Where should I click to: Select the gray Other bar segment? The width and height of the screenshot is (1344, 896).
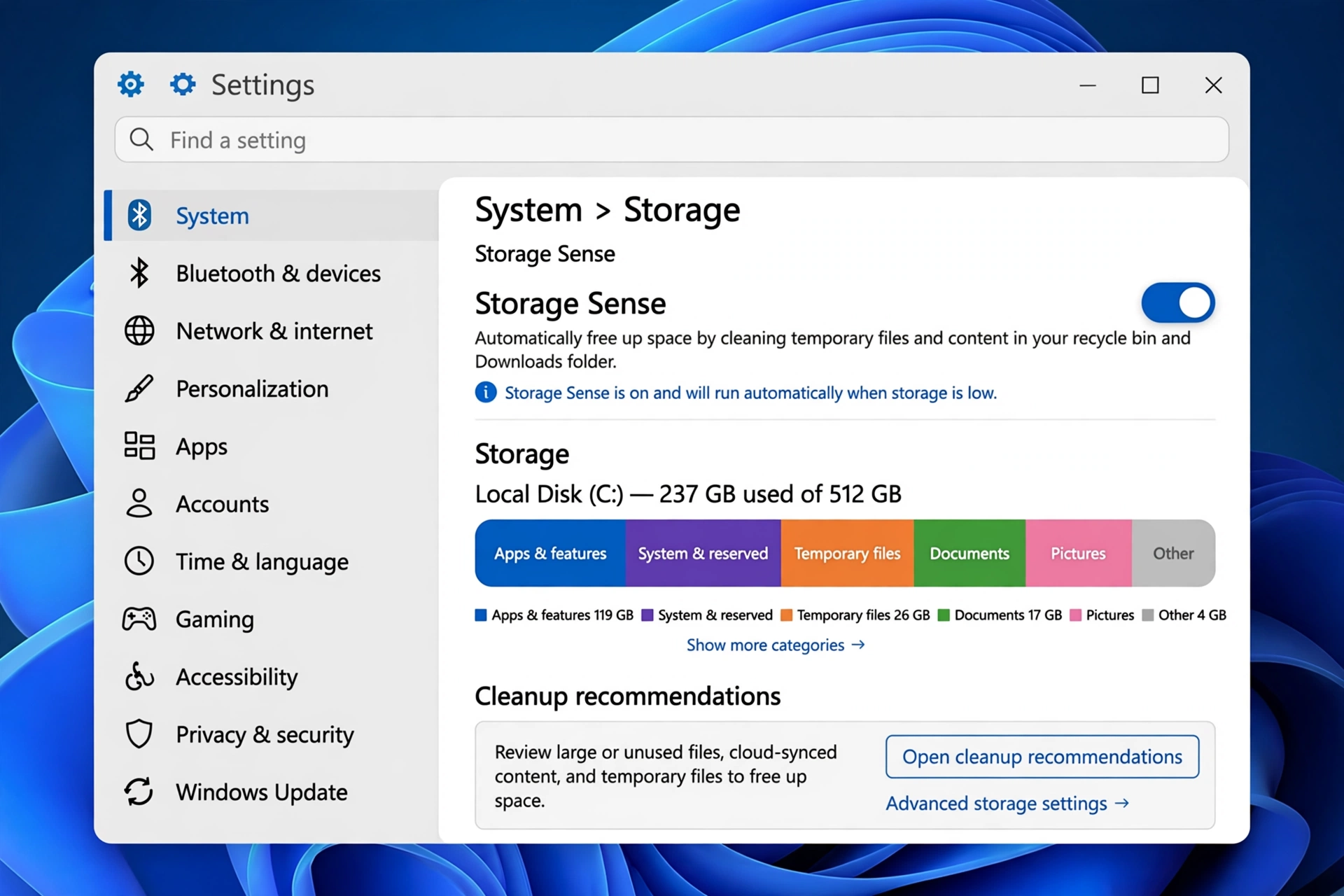1174,553
